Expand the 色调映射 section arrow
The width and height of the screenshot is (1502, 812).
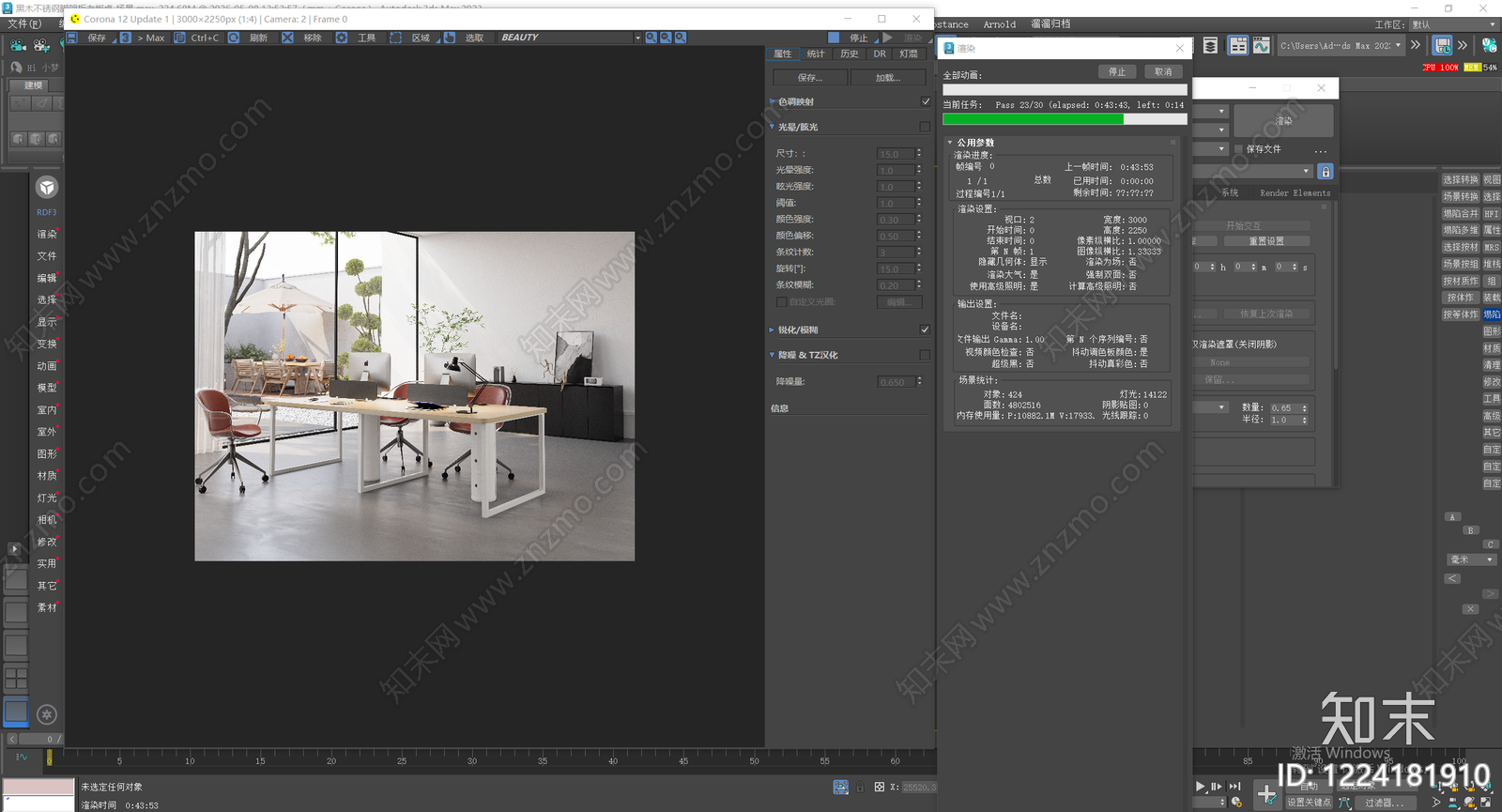[773, 101]
